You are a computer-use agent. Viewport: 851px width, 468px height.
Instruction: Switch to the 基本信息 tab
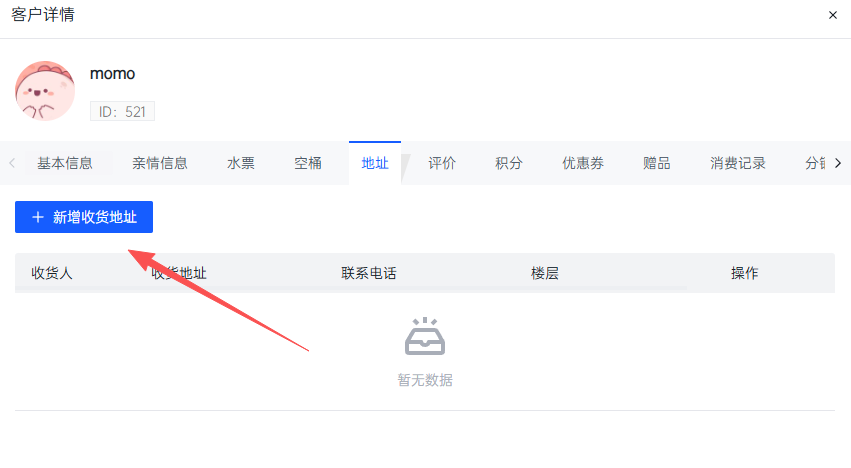coord(65,163)
